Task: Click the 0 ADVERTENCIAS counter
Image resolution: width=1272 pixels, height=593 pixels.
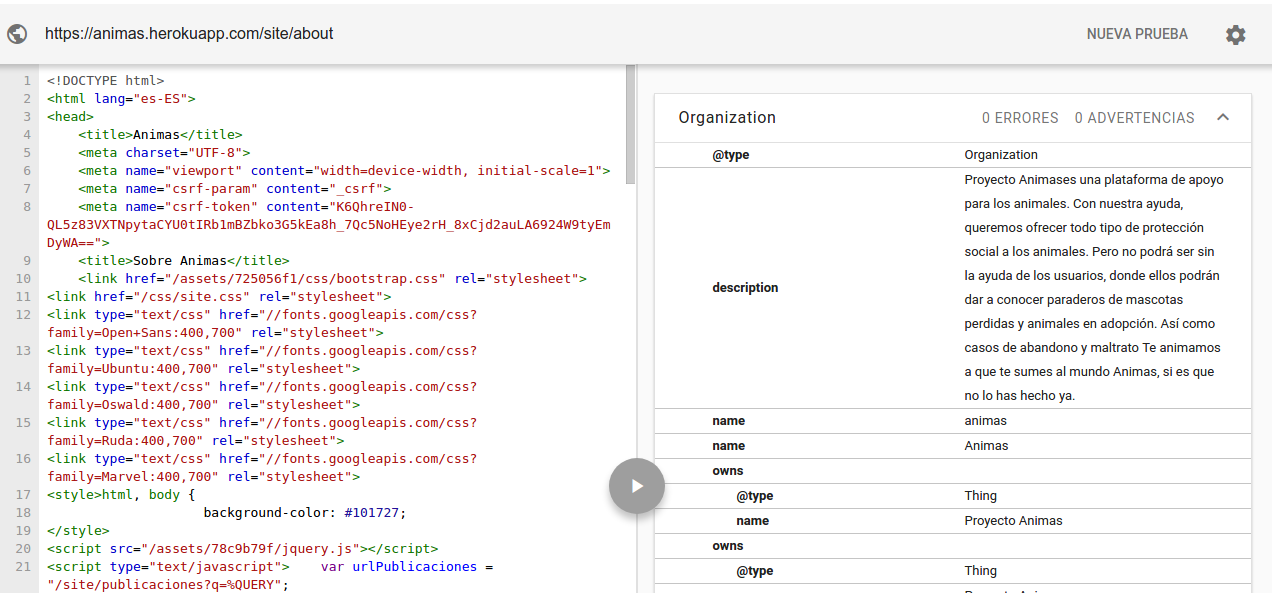Action: 1135,118
